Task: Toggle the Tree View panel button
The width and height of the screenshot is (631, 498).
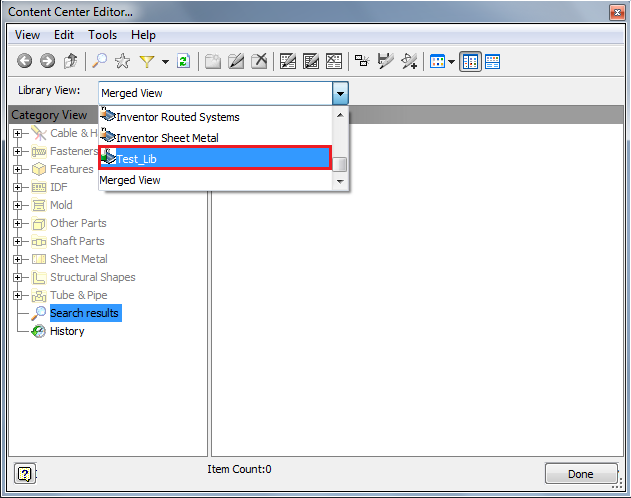Action: [x=470, y=62]
